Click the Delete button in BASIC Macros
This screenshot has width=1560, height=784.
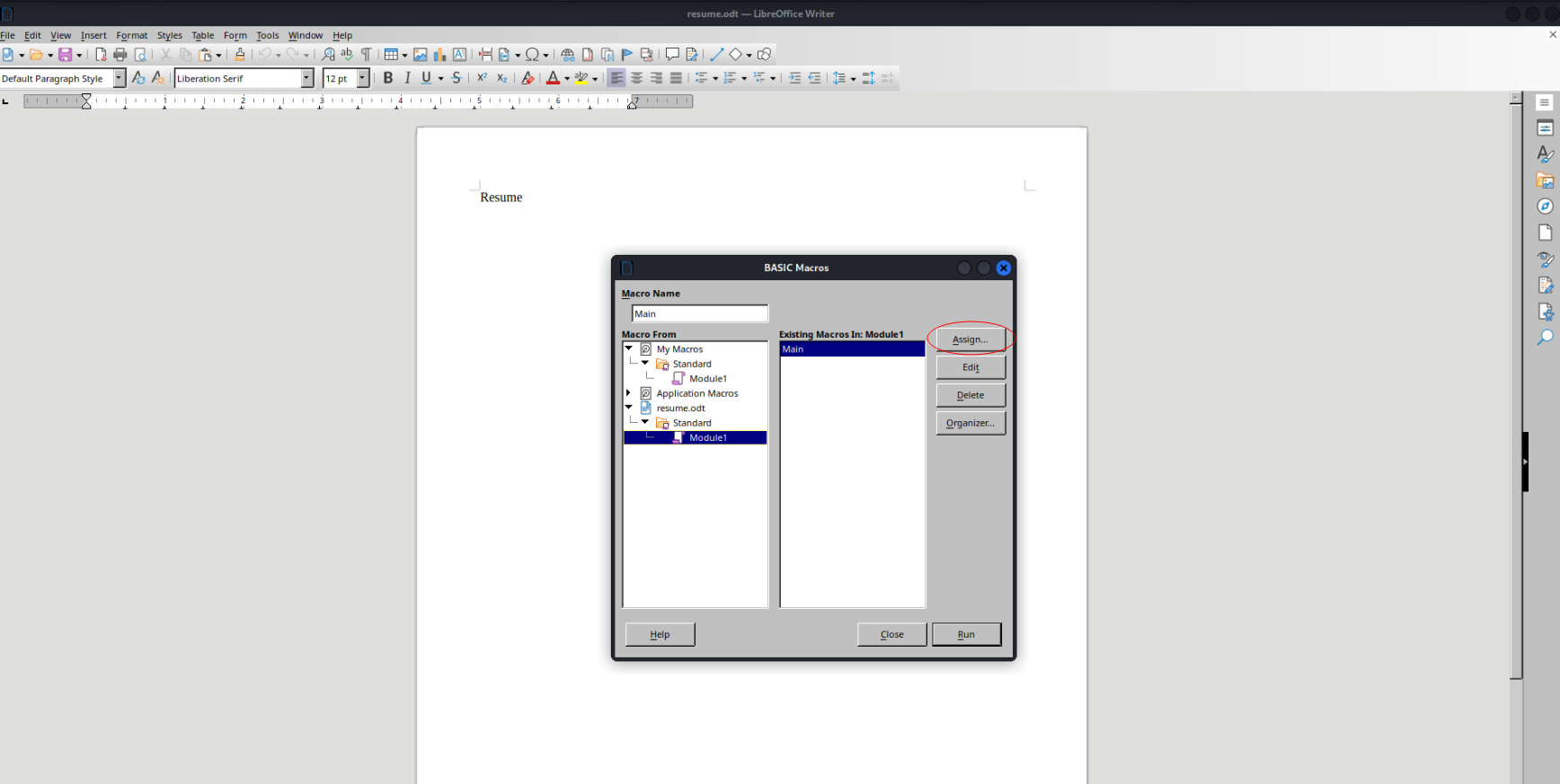pyautogui.click(x=971, y=395)
